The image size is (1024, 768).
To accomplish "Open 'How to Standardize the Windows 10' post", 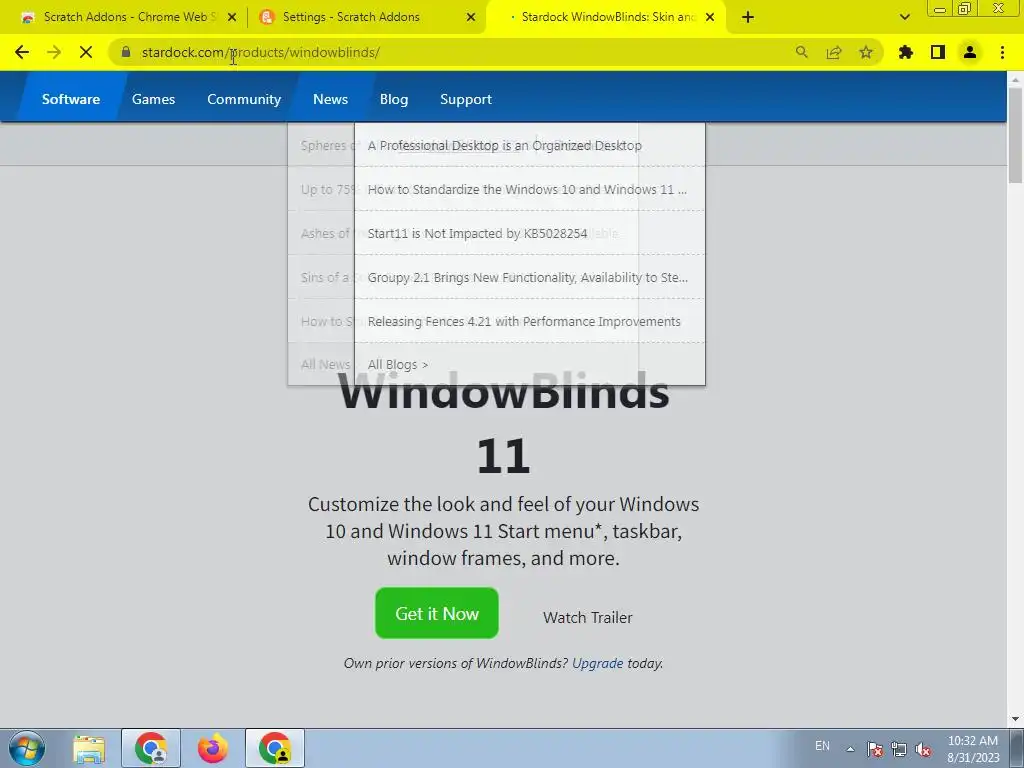I will coord(527,189).
